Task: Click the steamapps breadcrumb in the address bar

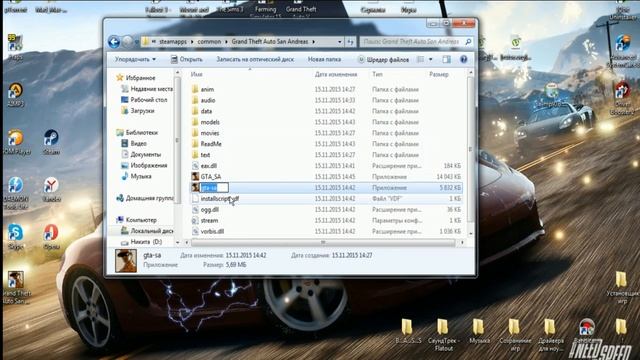Action: tap(173, 42)
